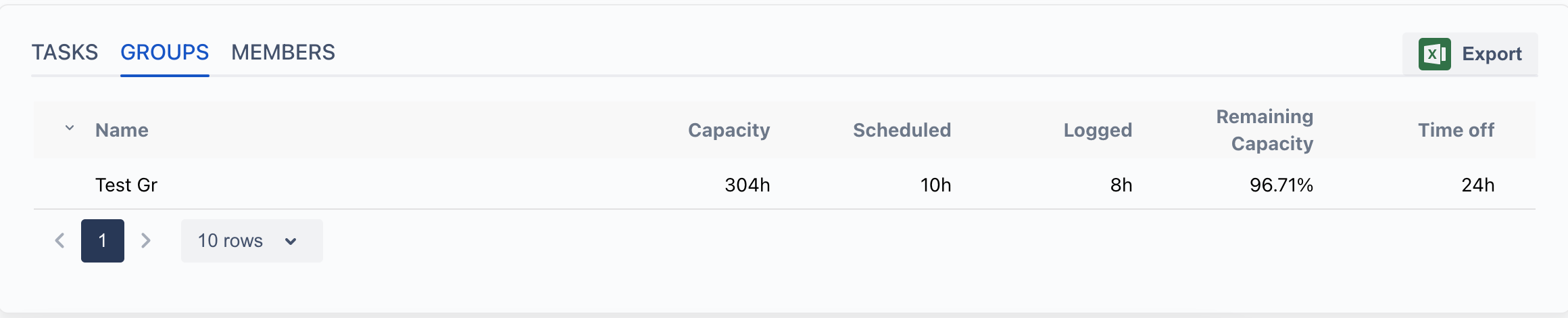Switch to the TASKS tab
This screenshot has width=1568, height=318.
click(65, 52)
